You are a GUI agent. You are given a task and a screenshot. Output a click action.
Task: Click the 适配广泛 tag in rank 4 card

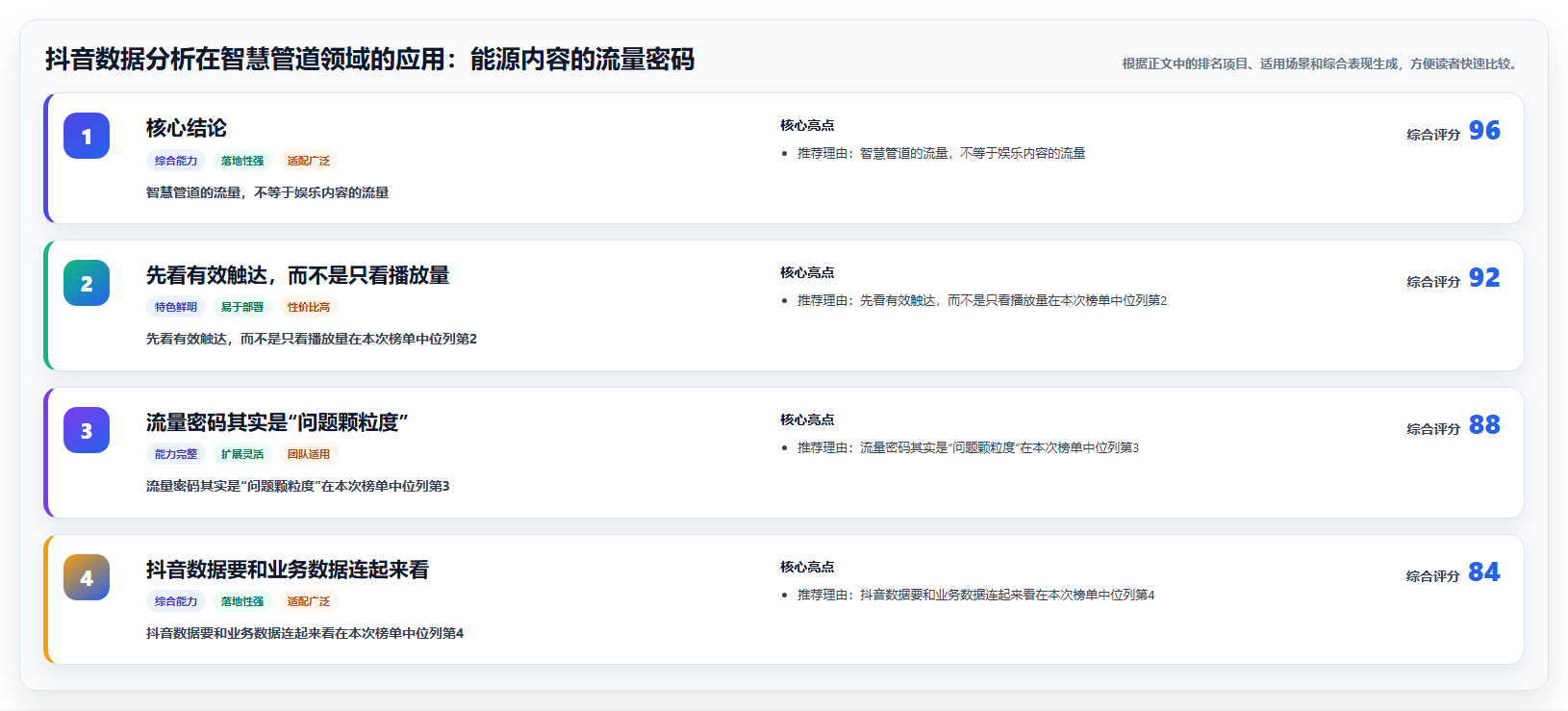[309, 601]
